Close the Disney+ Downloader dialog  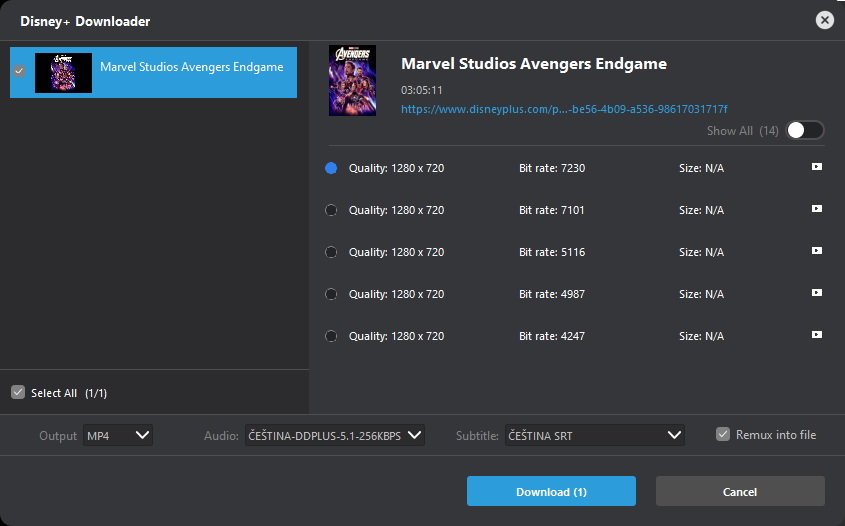pos(824,20)
